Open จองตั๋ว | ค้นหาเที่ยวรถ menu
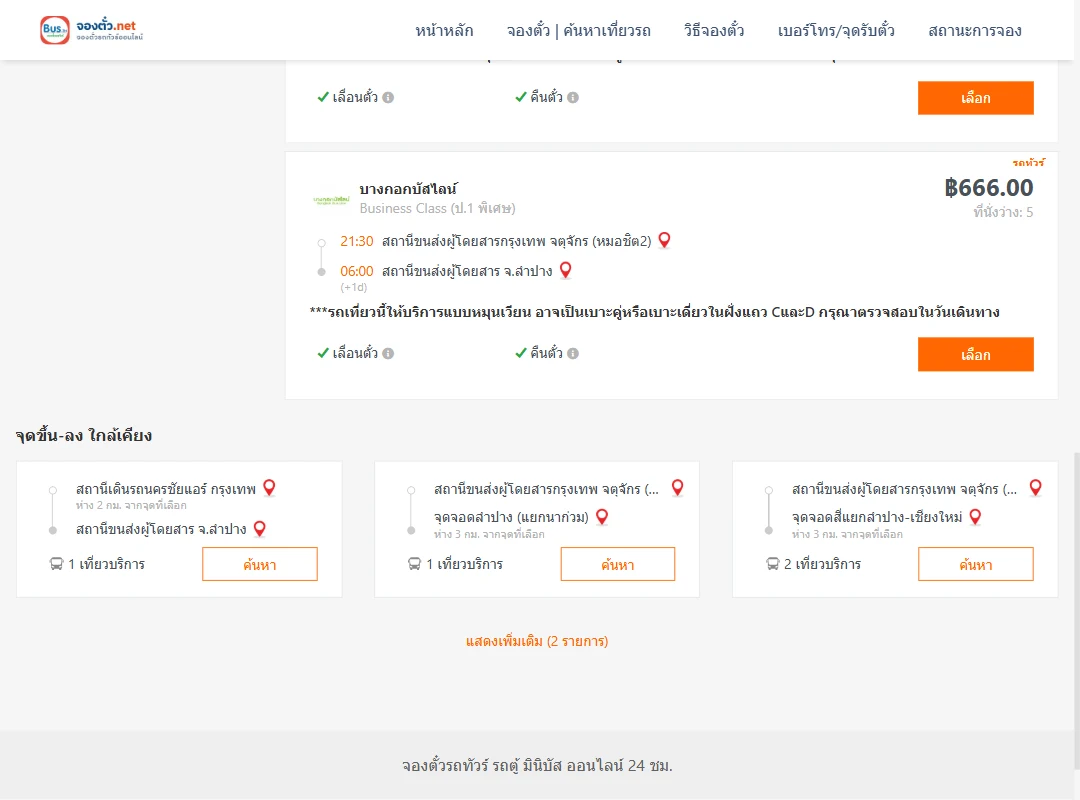The image size is (1080, 800). click(579, 31)
